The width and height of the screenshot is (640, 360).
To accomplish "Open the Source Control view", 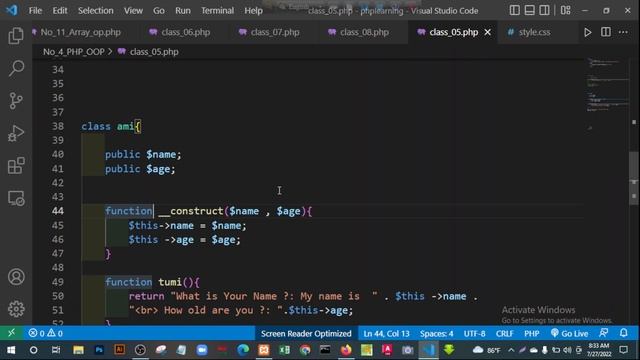I will point(16,100).
